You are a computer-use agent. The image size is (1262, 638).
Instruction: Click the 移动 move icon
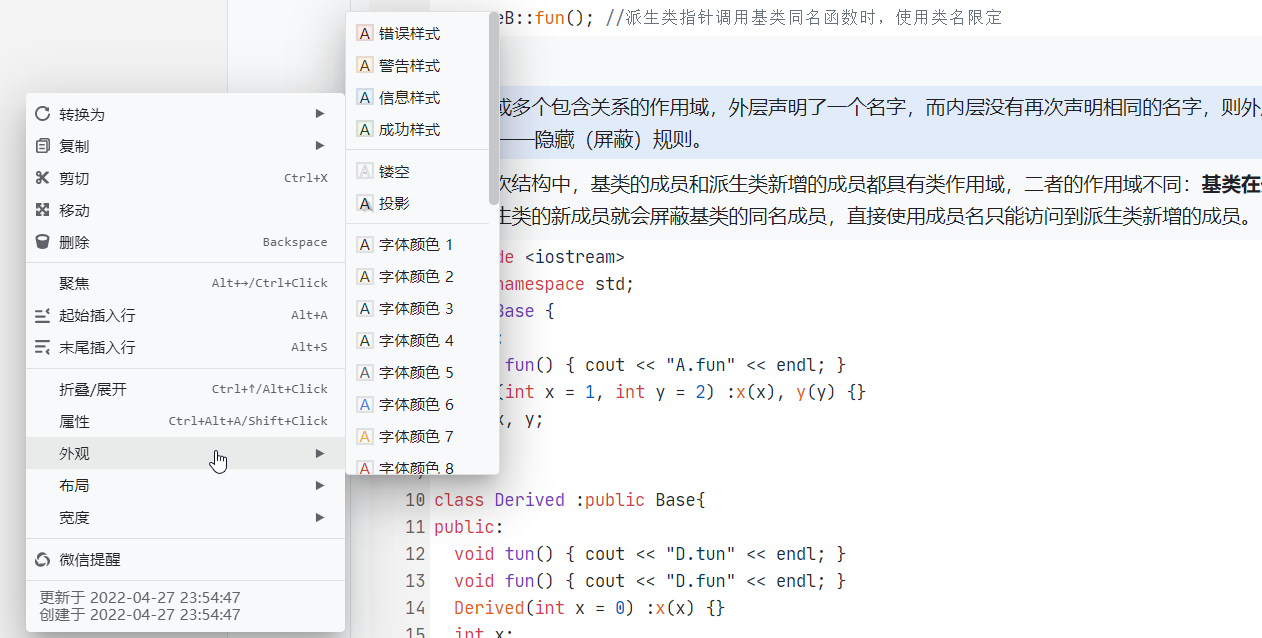pos(42,210)
